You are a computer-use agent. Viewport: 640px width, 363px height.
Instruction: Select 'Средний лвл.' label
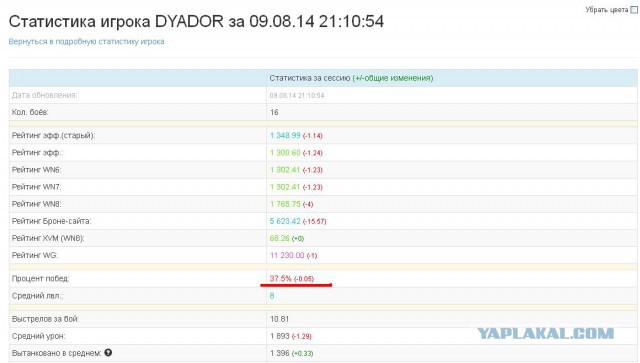38,296
